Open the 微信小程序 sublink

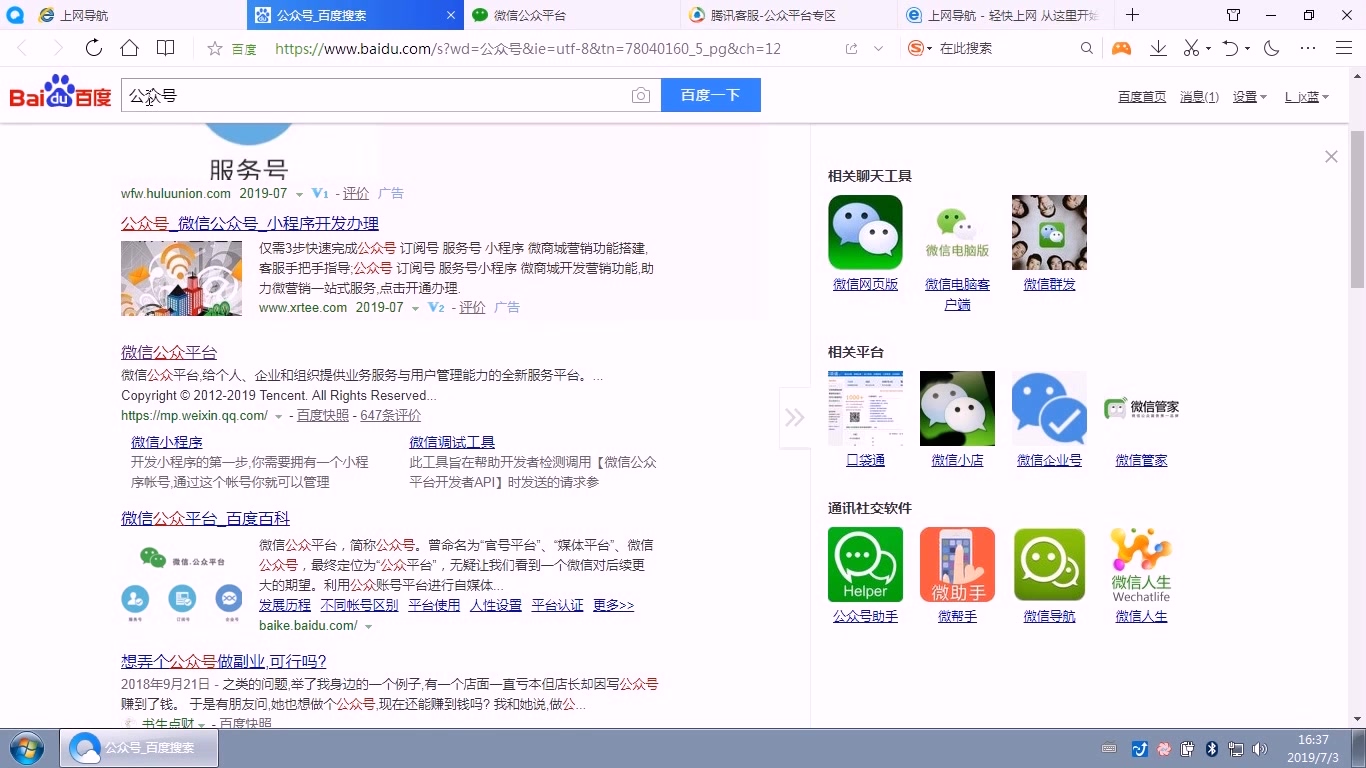(167, 442)
